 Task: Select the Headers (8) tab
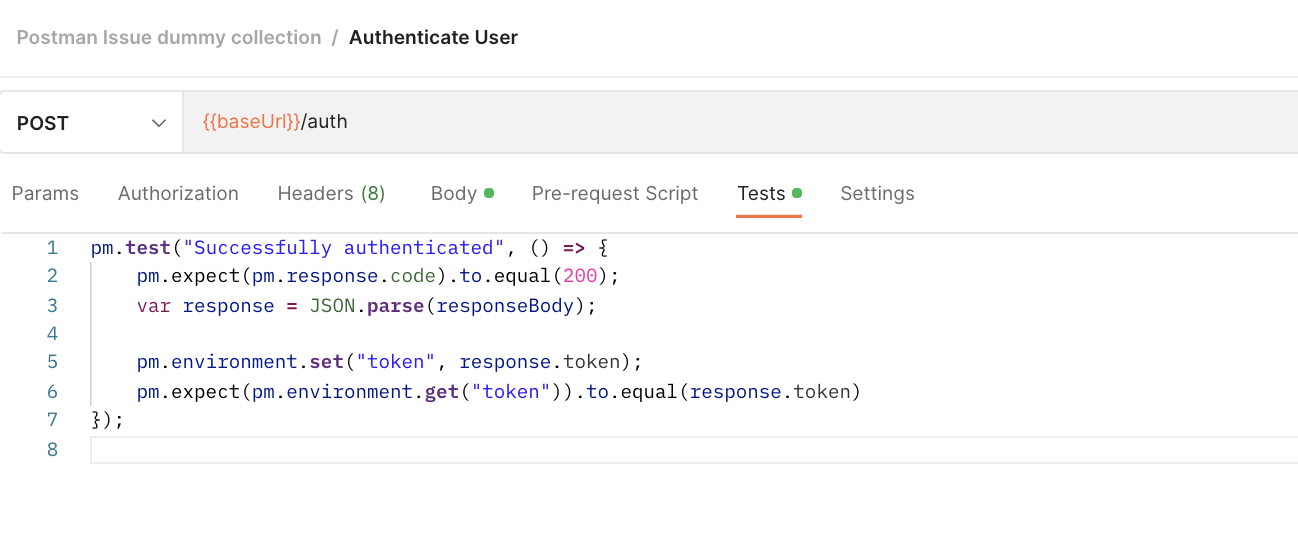(331, 193)
